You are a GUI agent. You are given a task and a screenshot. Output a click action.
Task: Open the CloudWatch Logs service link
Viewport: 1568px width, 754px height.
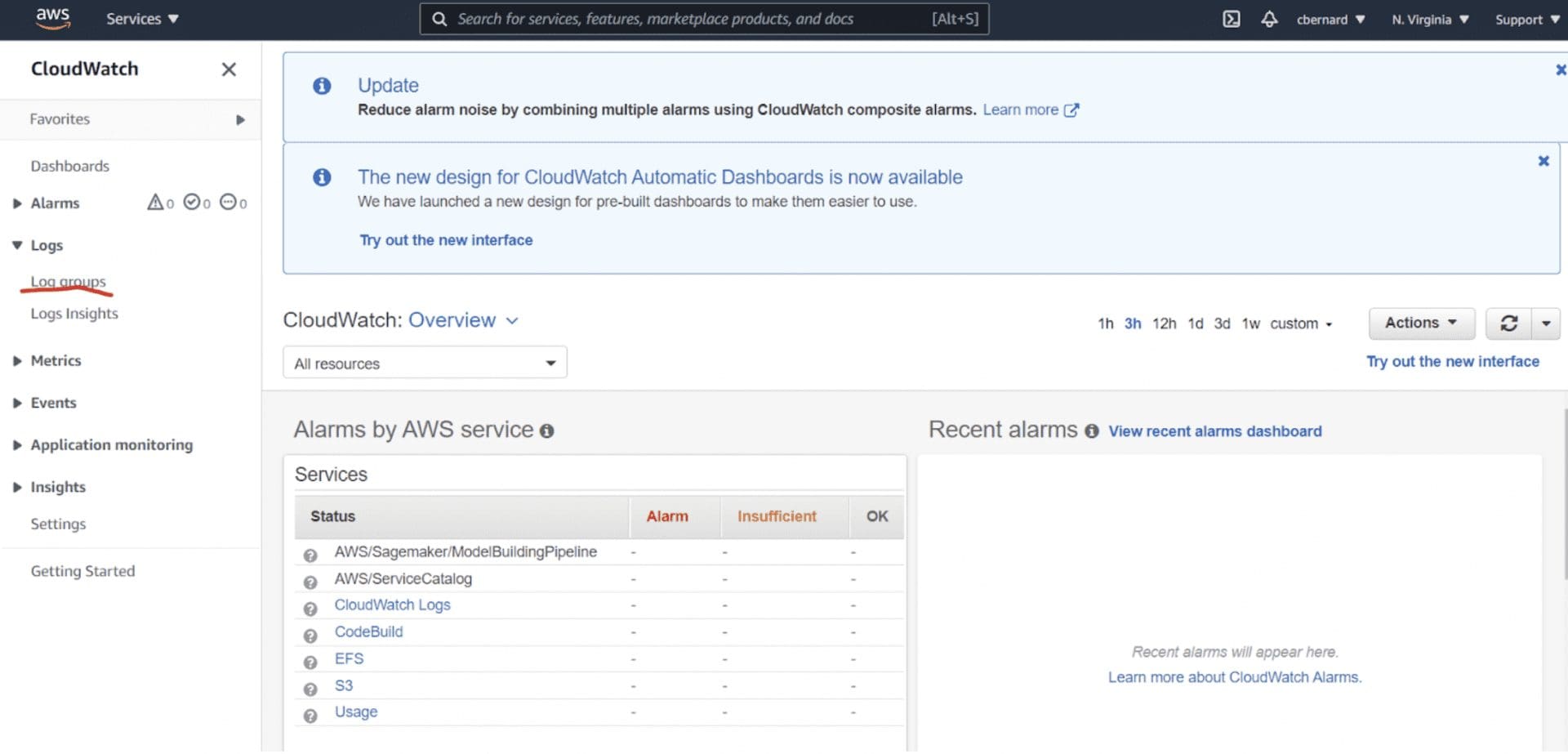(392, 605)
